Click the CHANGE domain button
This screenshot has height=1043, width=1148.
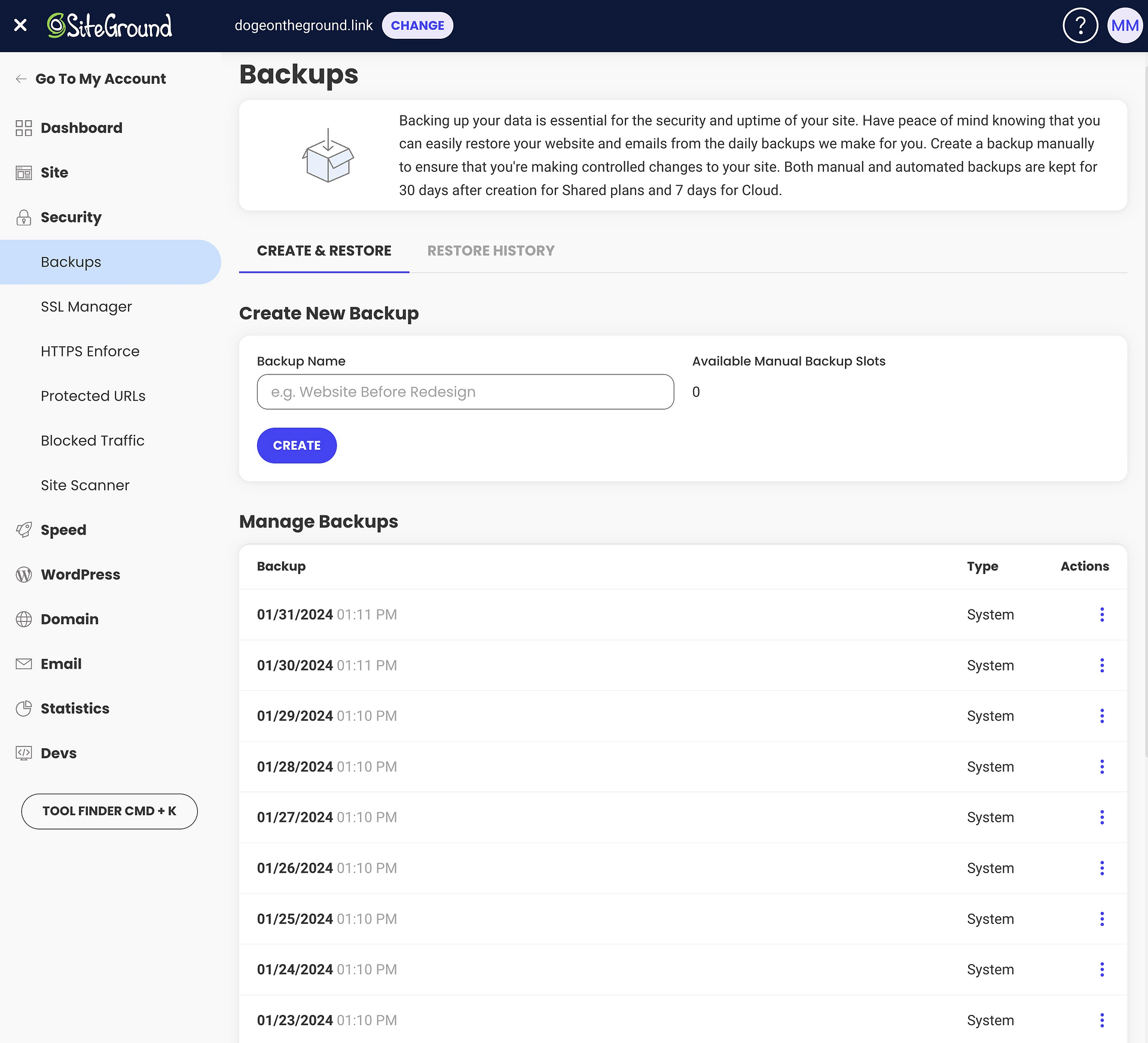tap(418, 26)
